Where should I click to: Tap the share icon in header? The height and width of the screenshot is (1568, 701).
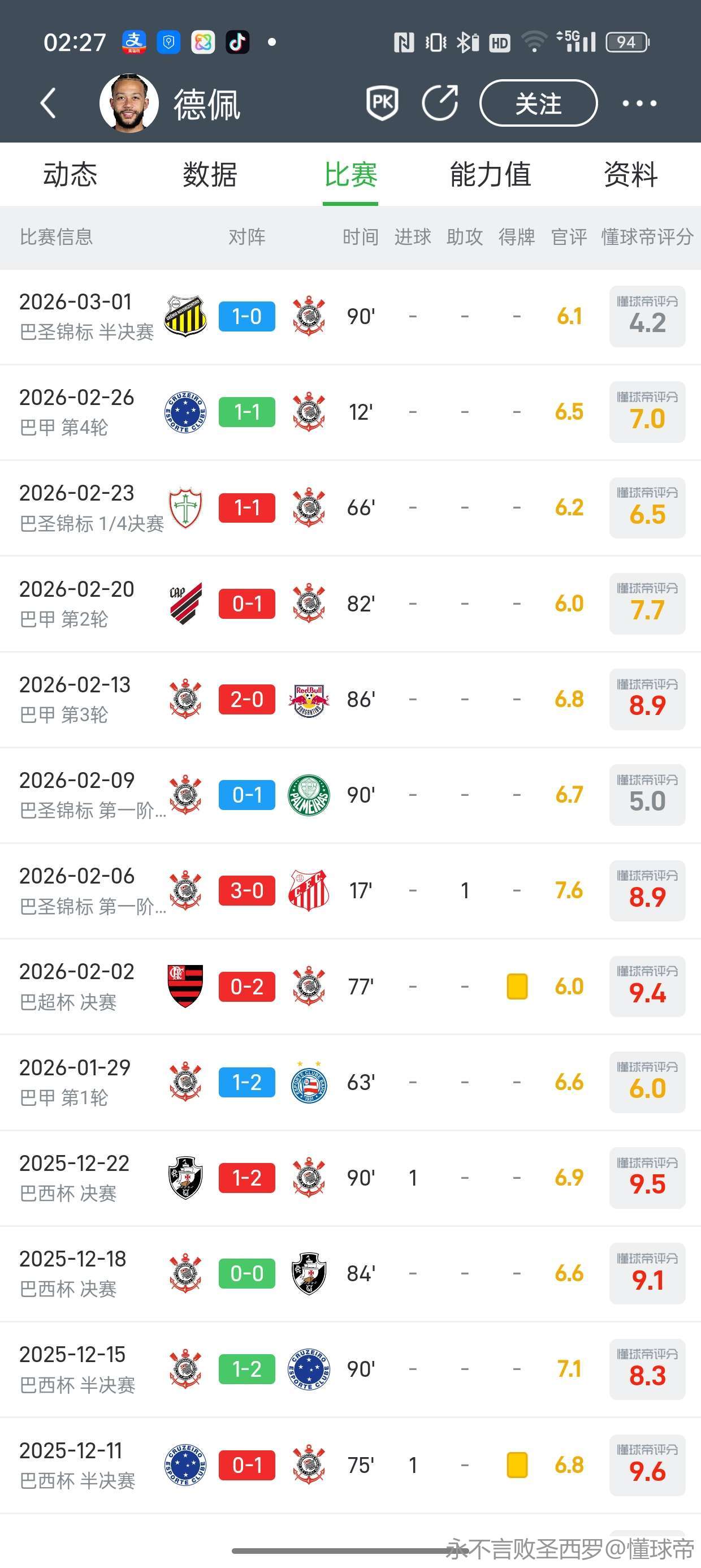coord(440,103)
